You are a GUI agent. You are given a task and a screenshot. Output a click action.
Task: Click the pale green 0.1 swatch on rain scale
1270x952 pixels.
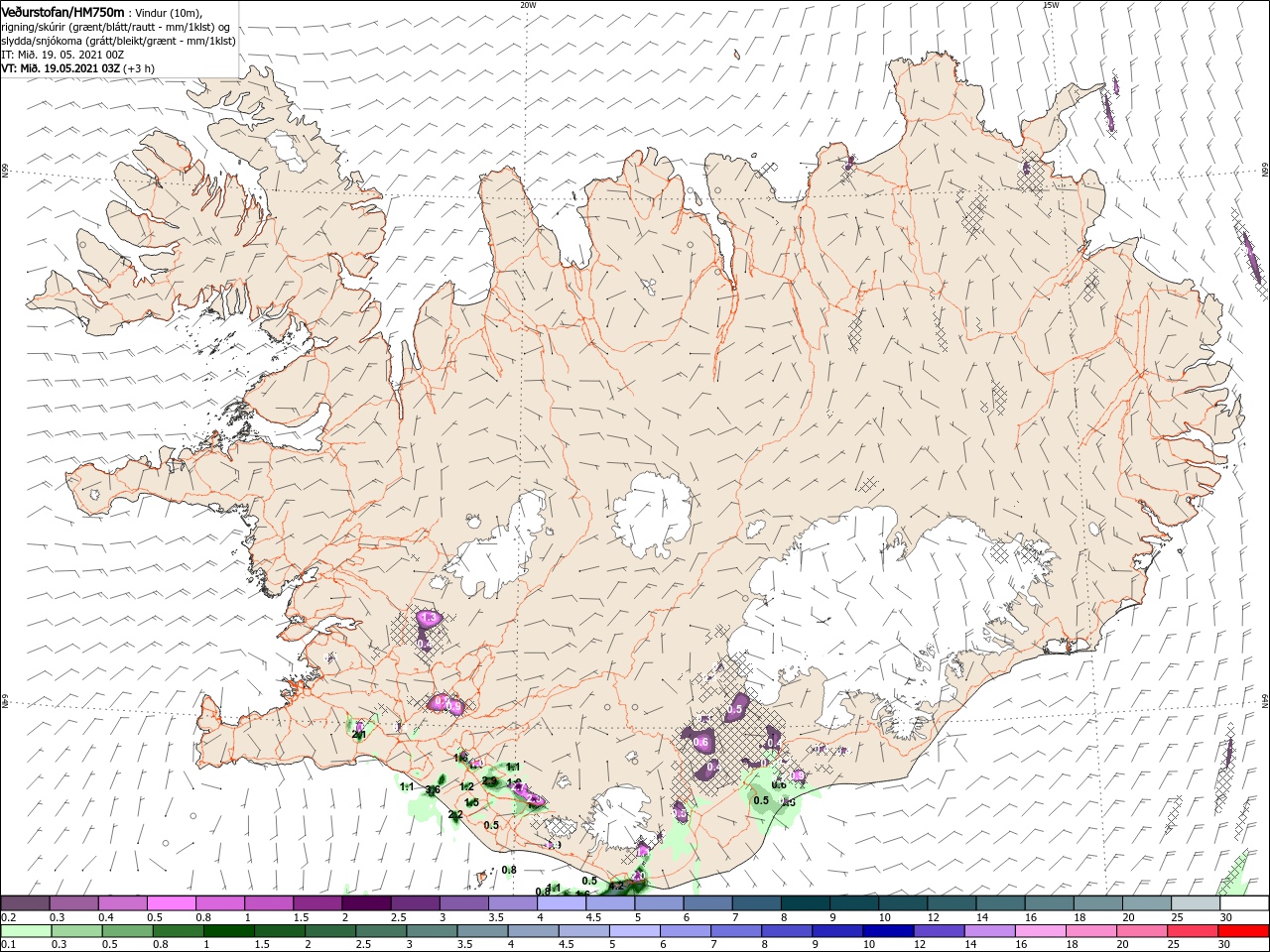(26, 931)
